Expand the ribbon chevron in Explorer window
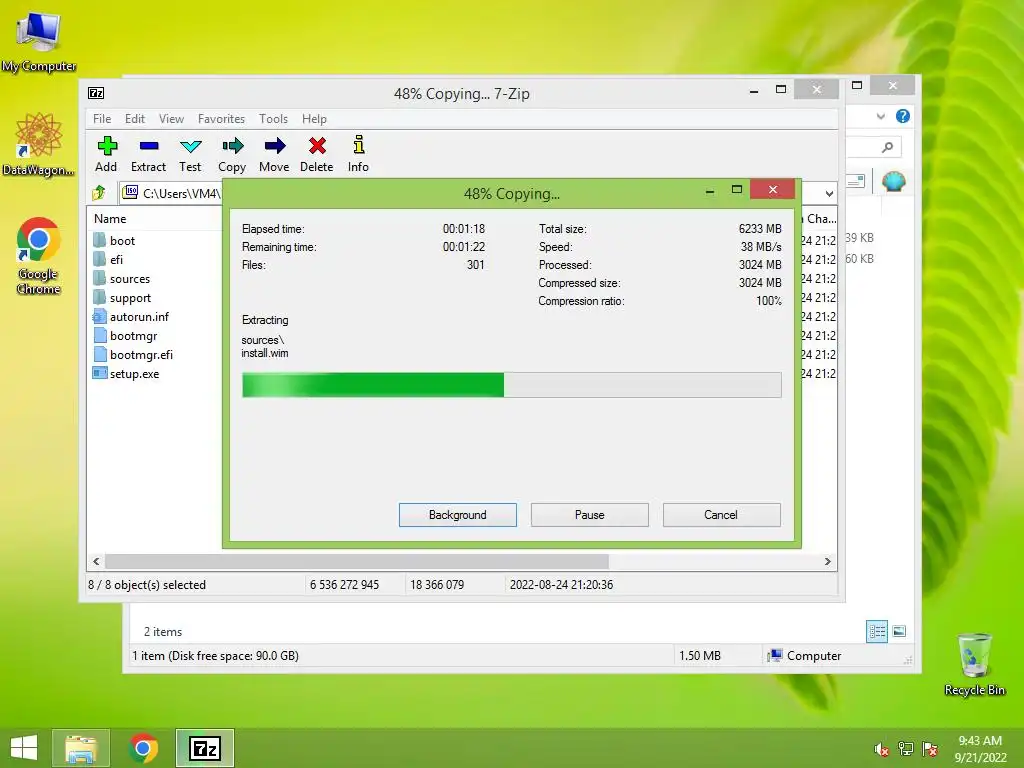The width and height of the screenshot is (1024, 768). pos(880,116)
